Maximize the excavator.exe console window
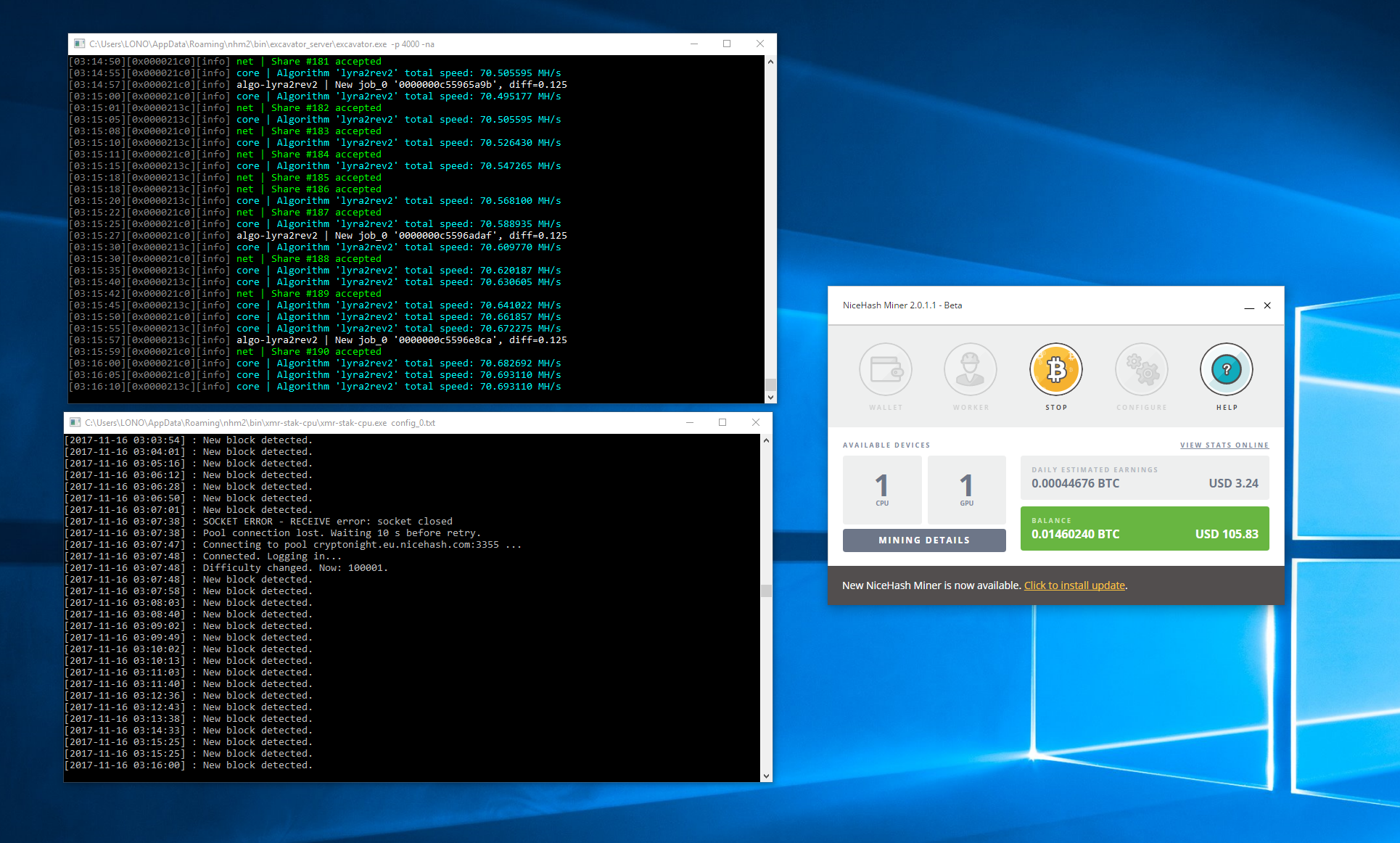1400x843 pixels. coord(727,44)
